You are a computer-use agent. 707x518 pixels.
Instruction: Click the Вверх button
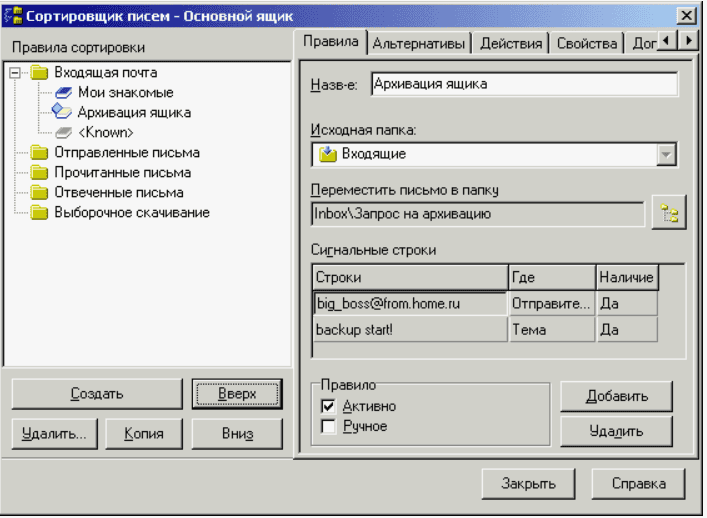(237, 394)
